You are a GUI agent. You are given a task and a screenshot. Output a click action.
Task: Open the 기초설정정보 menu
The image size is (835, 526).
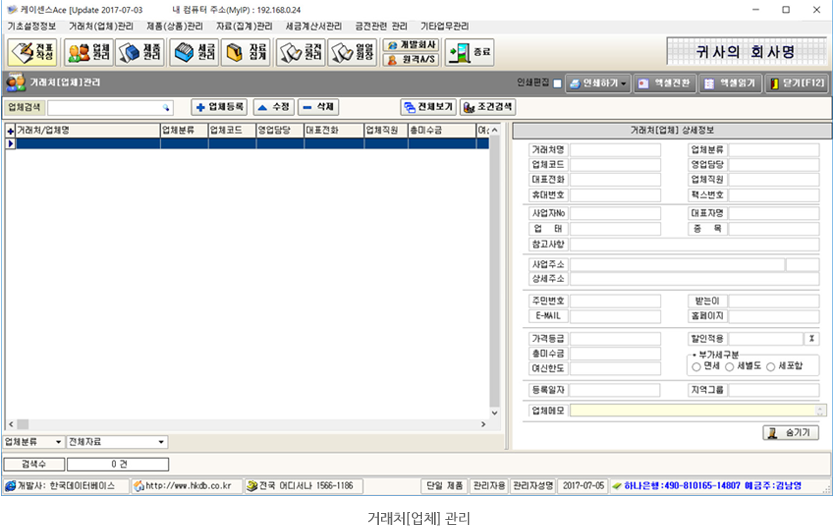coord(32,25)
